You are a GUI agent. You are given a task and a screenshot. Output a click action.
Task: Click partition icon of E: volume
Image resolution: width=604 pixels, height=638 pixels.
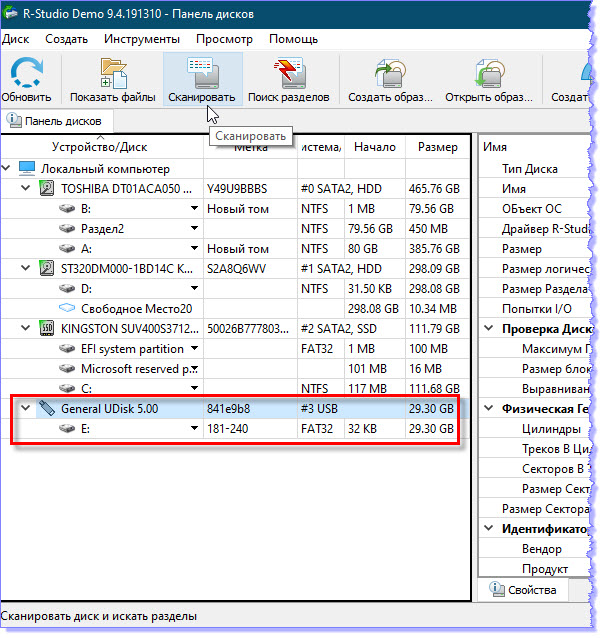(x=67, y=430)
